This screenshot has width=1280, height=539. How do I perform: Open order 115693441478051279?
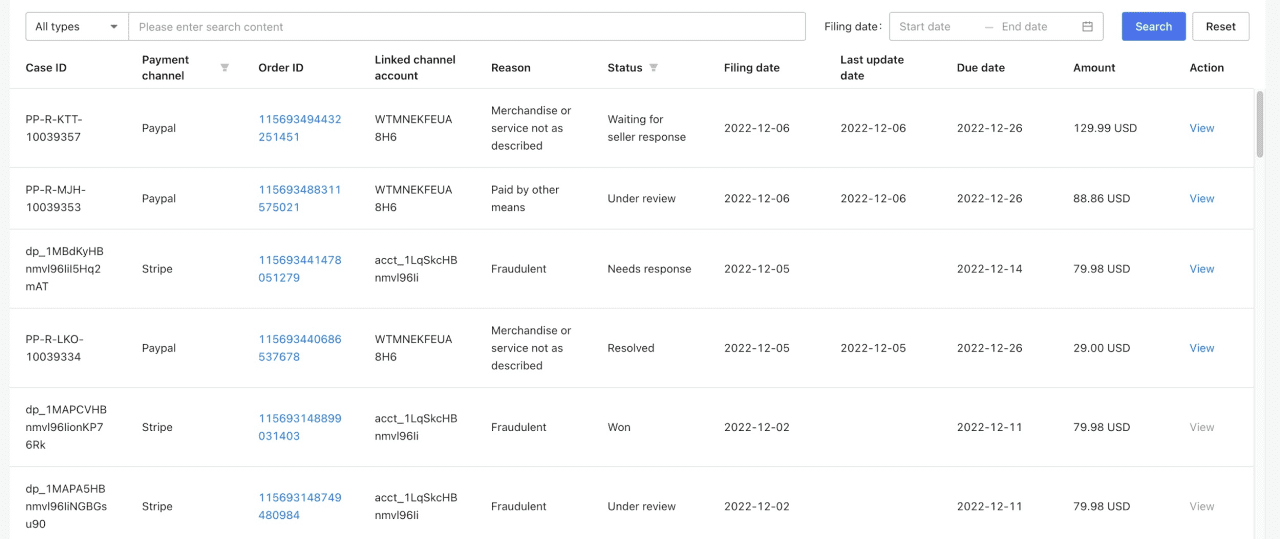[300, 269]
